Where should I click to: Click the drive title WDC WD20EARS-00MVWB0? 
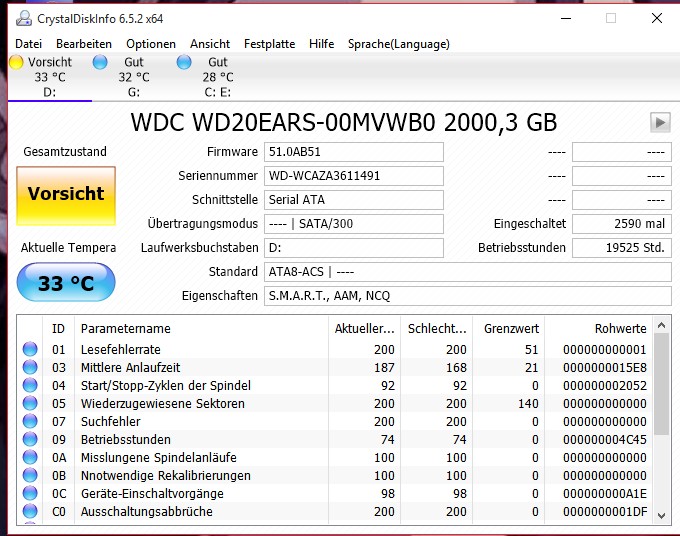(283, 123)
